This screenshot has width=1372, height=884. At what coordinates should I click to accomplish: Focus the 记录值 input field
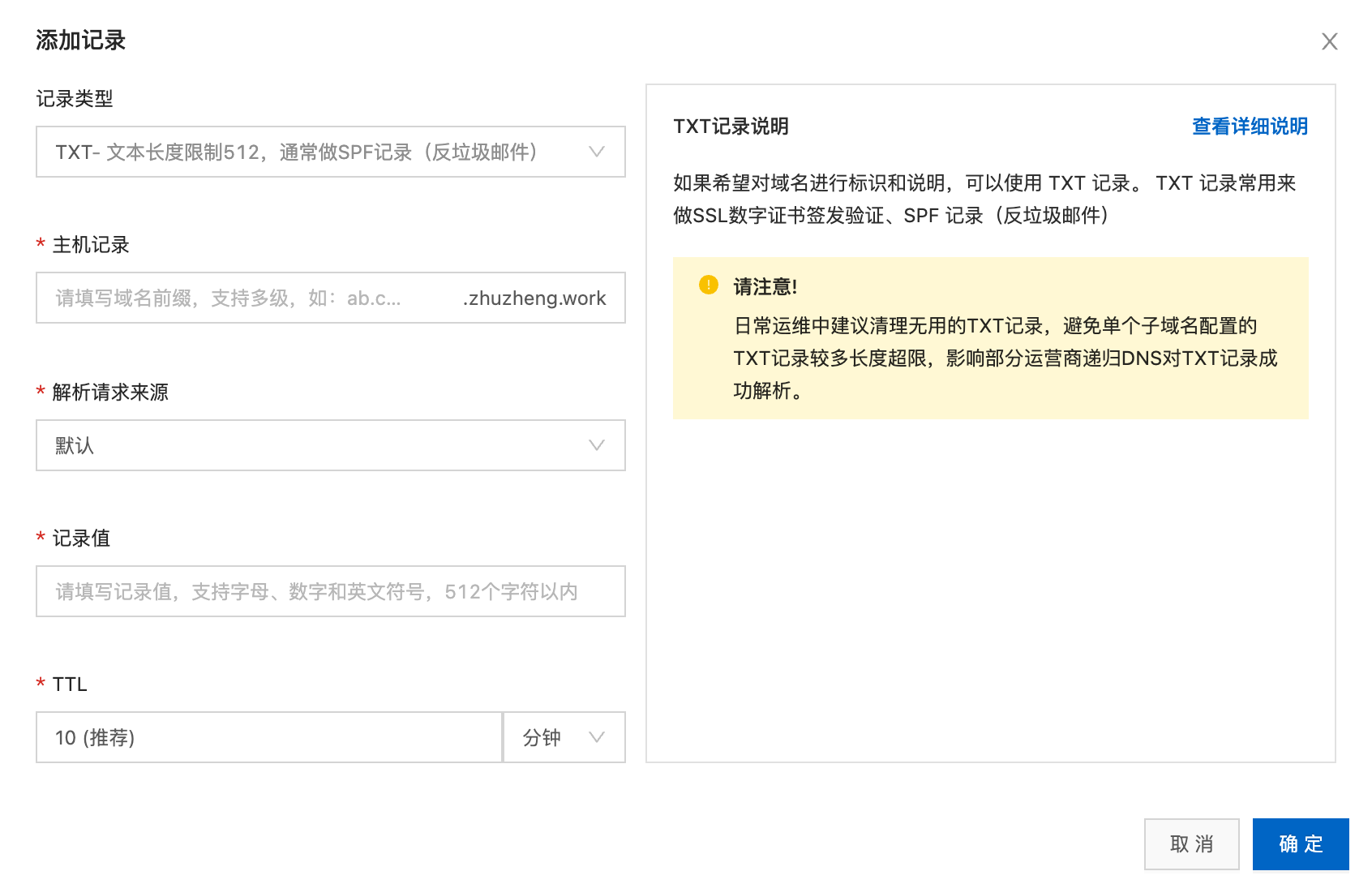pos(330,591)
